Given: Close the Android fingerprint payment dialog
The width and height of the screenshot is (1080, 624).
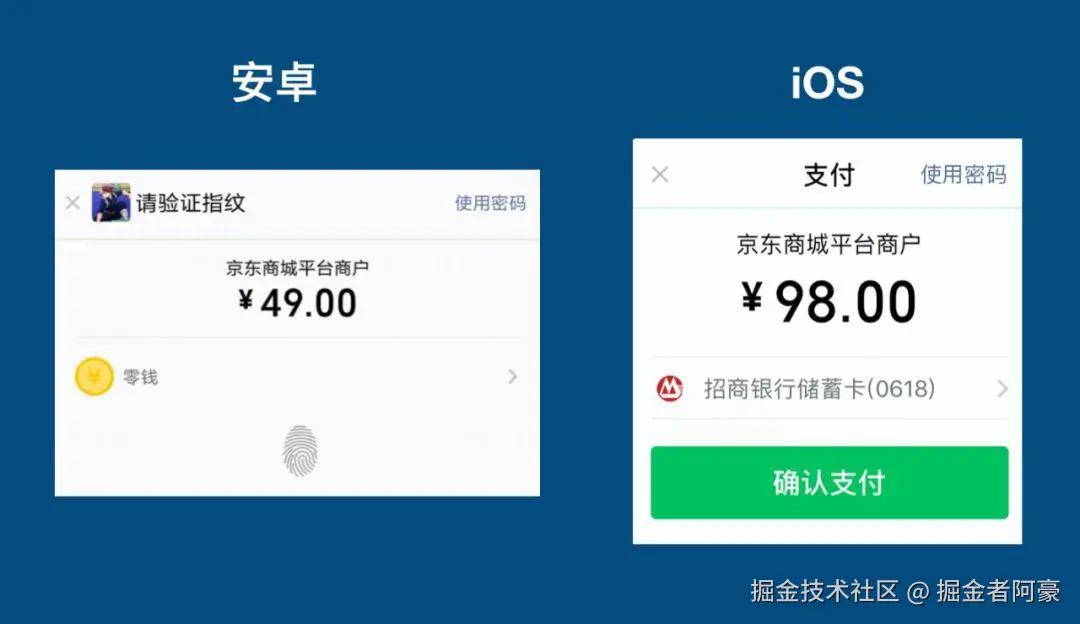Looking at the screenshot, I should tap(72, 202).
